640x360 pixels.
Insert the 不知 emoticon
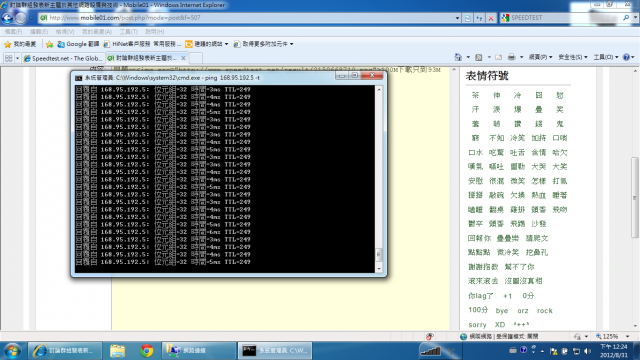pos(496,138)
